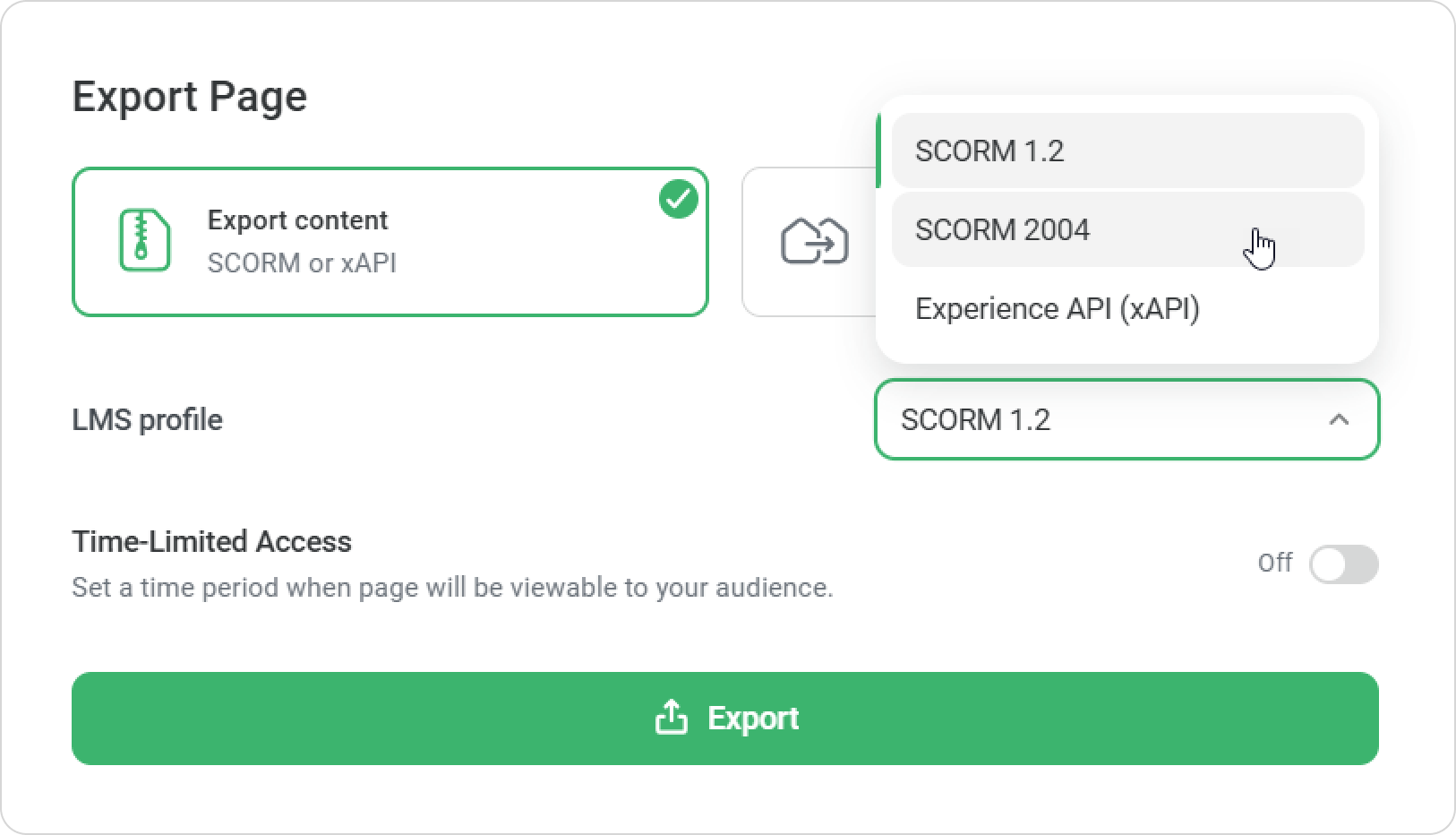Click the time period description text
This screenshot has width=1456, height=835.
click(x=452, y=588)
